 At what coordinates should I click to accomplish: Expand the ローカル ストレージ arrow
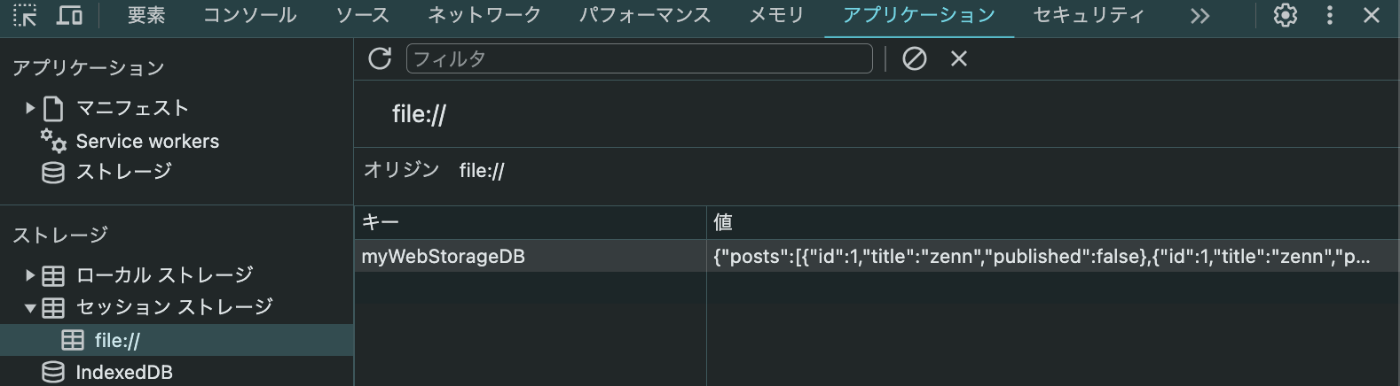(x=31, y=275)
